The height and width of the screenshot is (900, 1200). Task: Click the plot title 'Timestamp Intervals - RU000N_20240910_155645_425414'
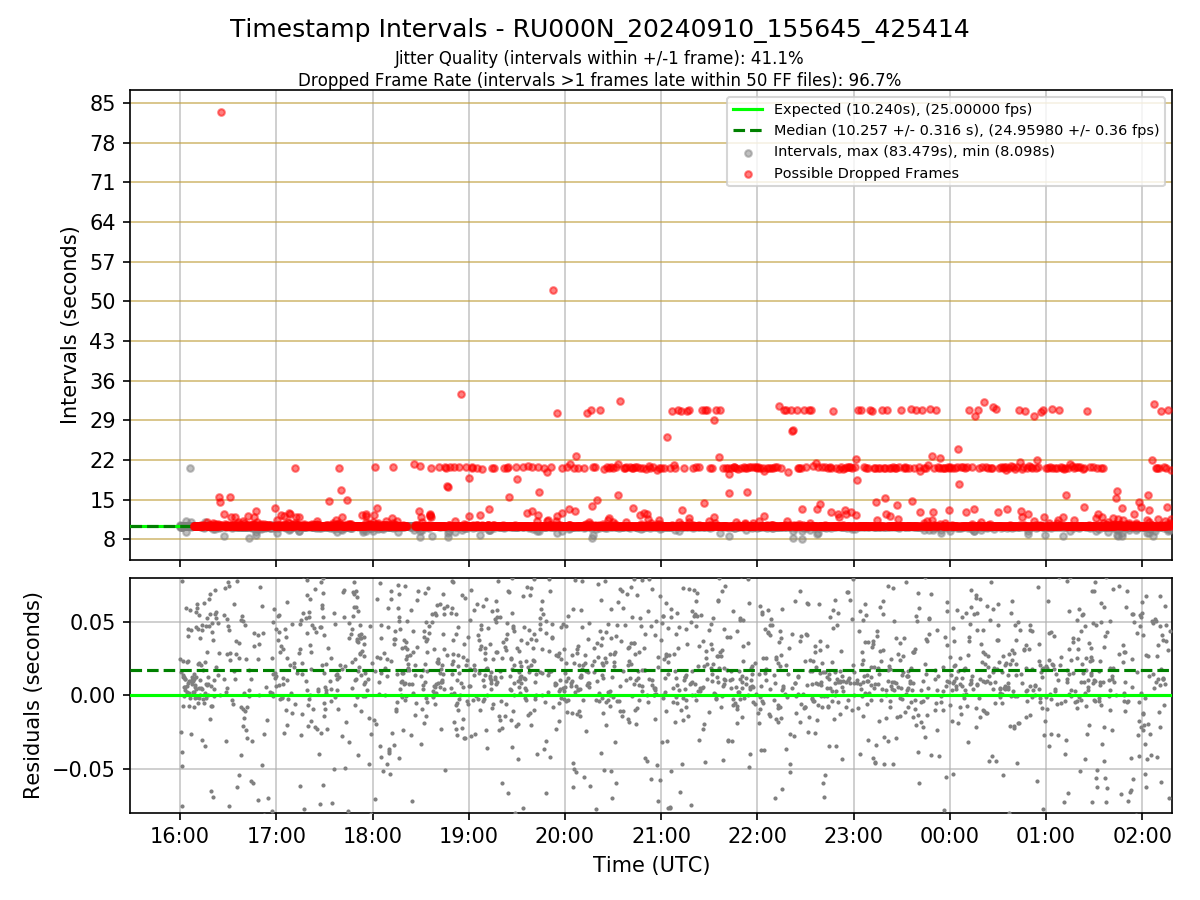pyautogui.click(x=599, y=29)
